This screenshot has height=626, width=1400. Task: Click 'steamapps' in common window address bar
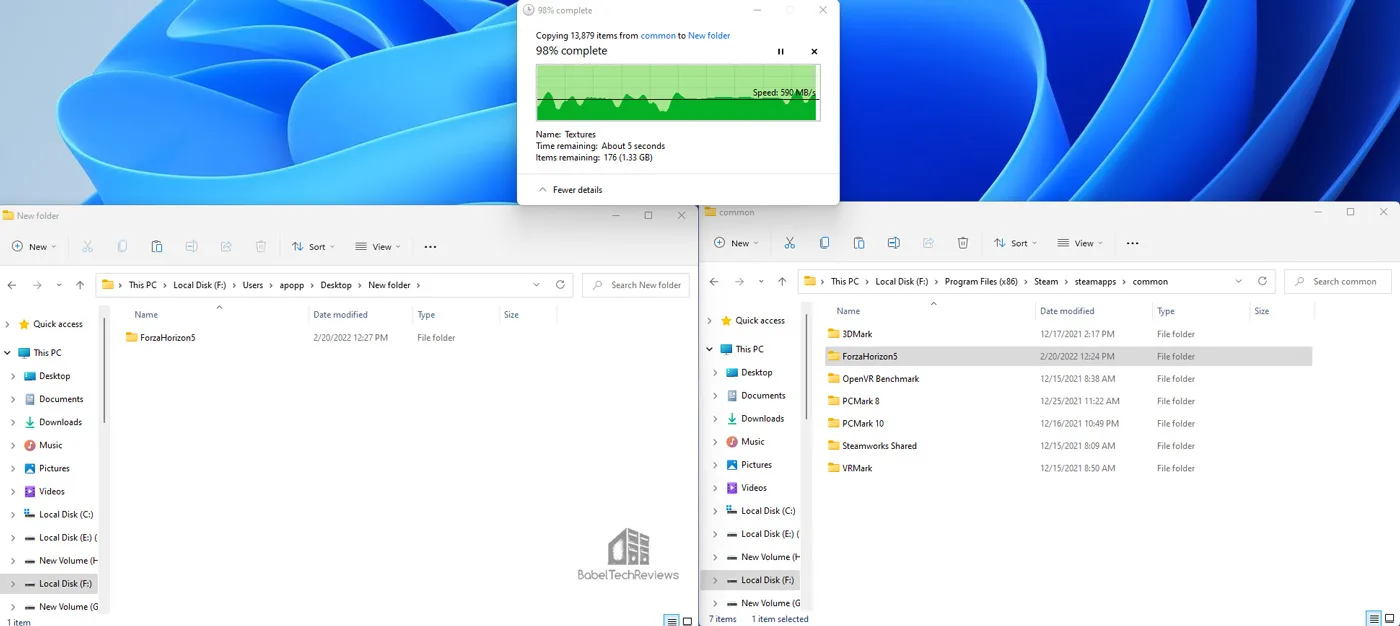pyautogui.click(x=1094, y=282)
